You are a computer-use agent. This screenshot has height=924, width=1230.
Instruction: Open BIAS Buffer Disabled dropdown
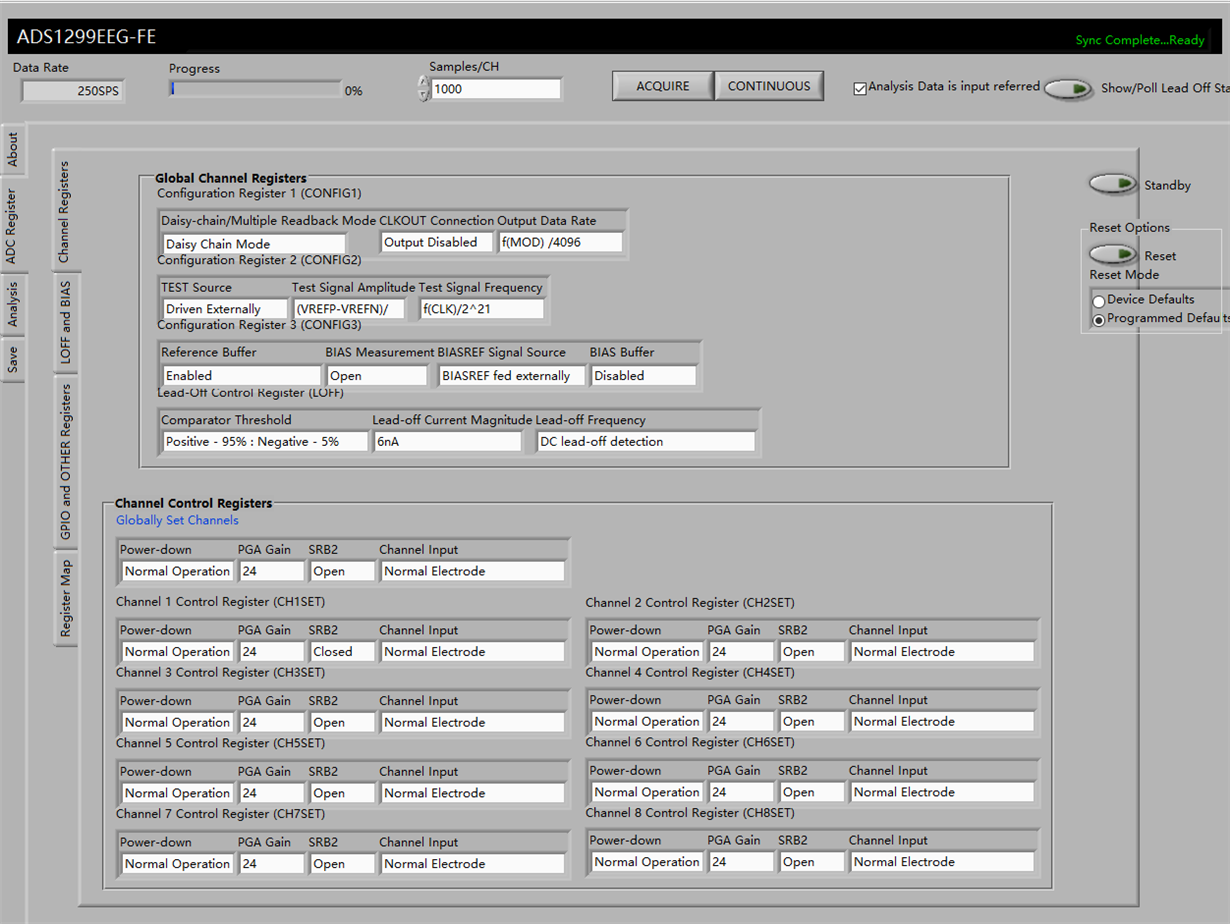[643, 376]
